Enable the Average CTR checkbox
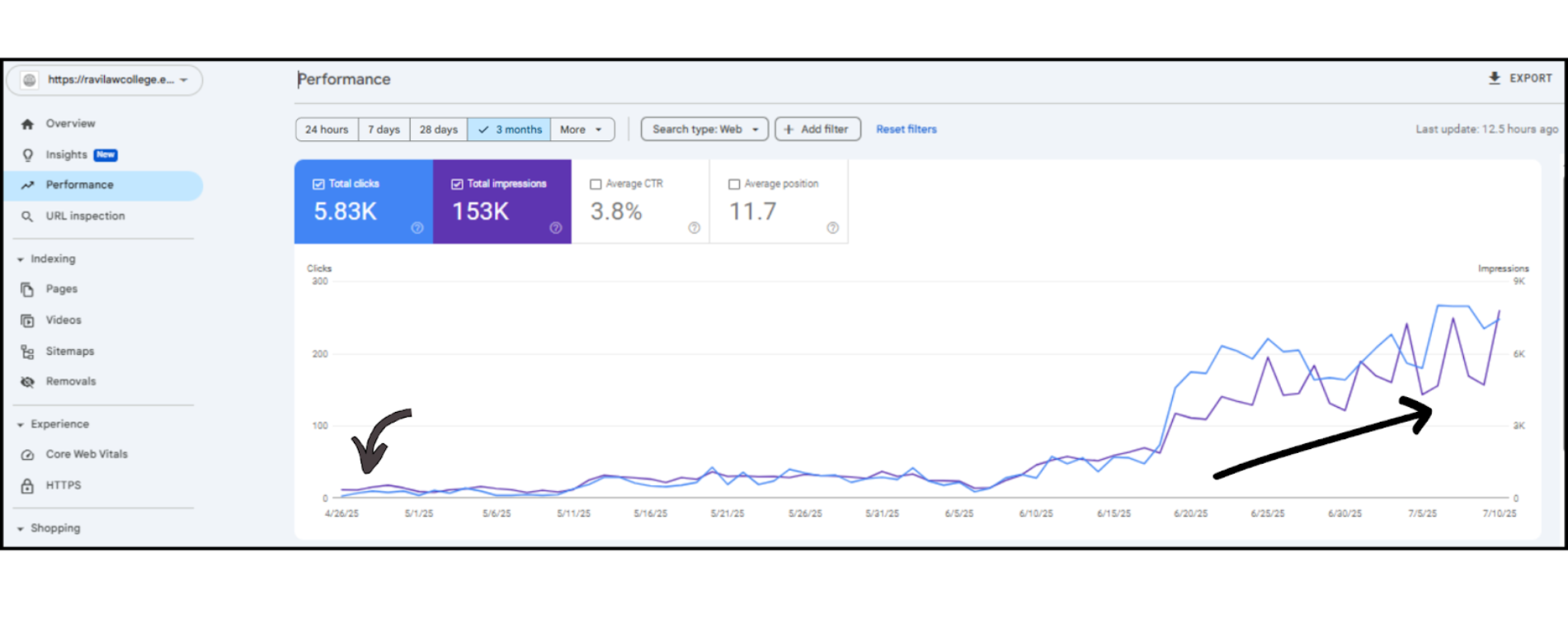 click(596, 184)
